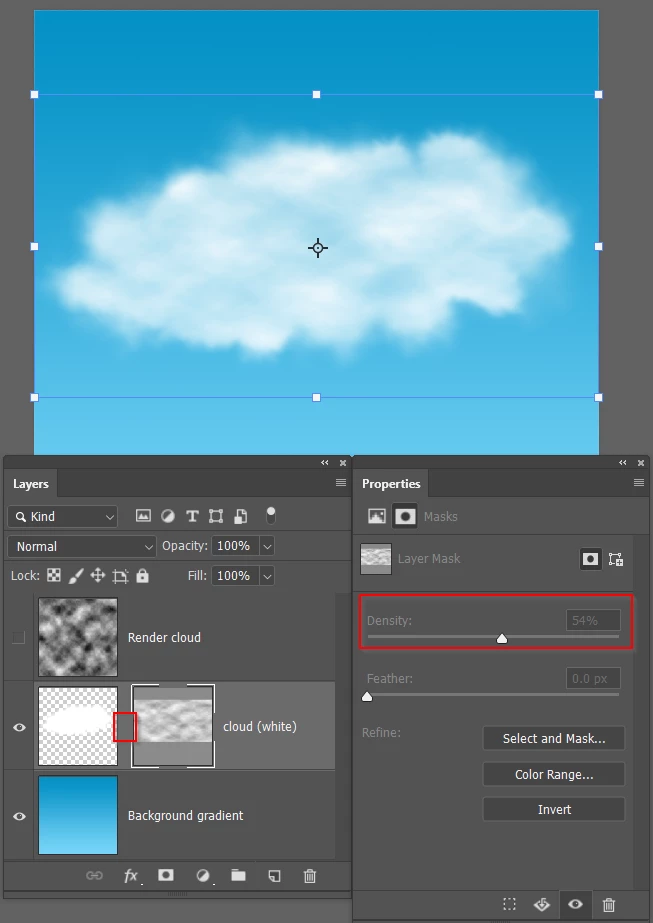Toggle layer filtering on/off switch
This screenshot has width=653, height=923.
click(x=271, y=515)
